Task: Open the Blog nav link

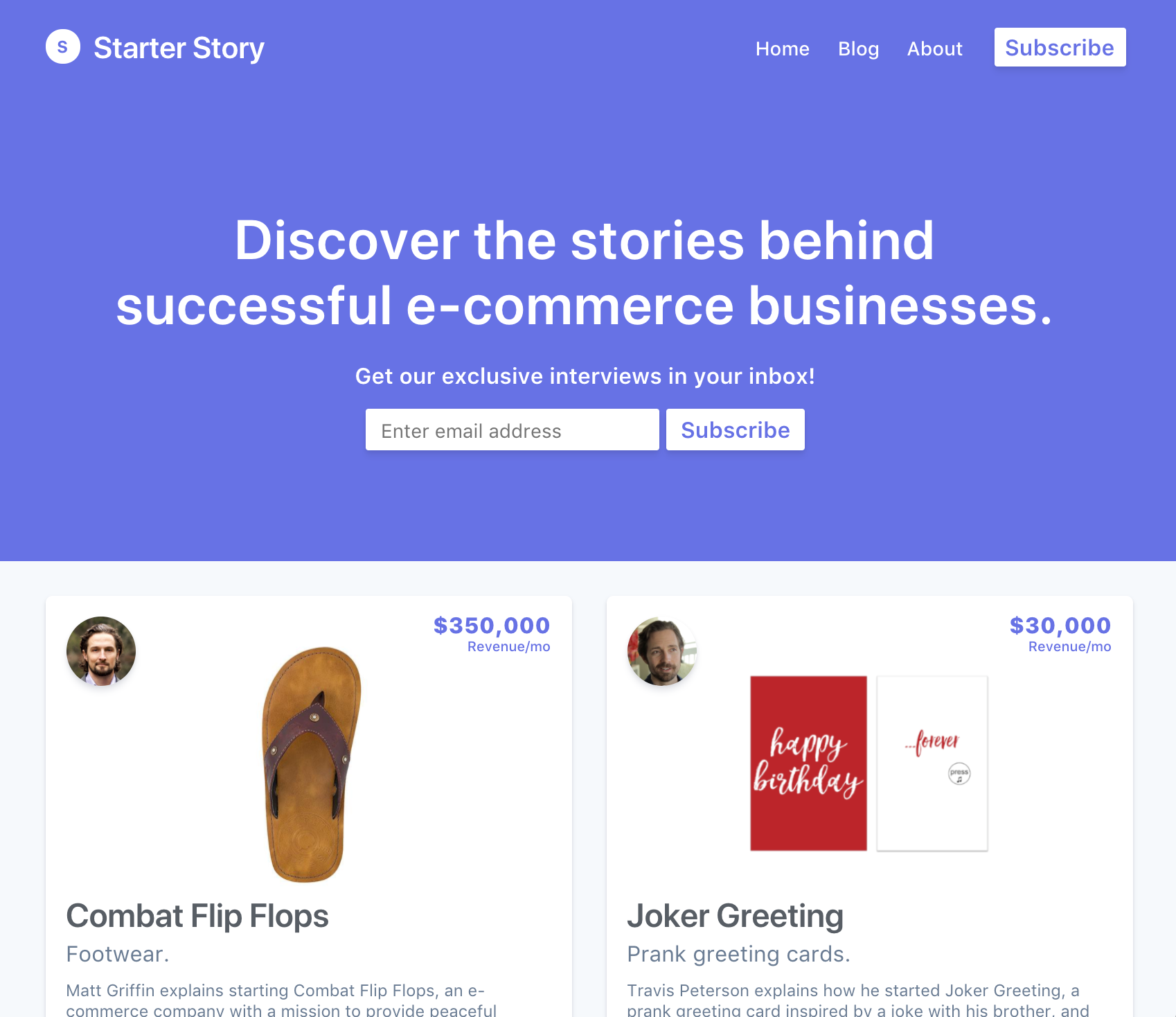Action: pos(858,48)
